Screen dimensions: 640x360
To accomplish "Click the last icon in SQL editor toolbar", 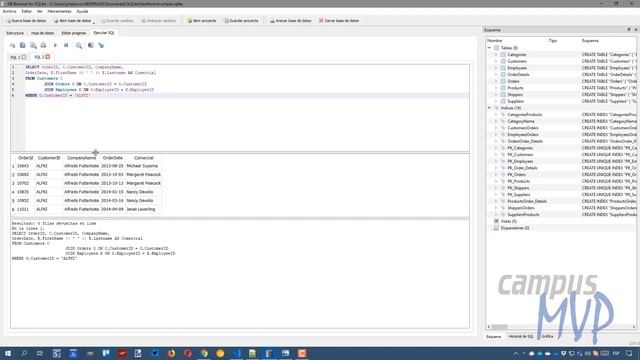I will click(101, 45).
